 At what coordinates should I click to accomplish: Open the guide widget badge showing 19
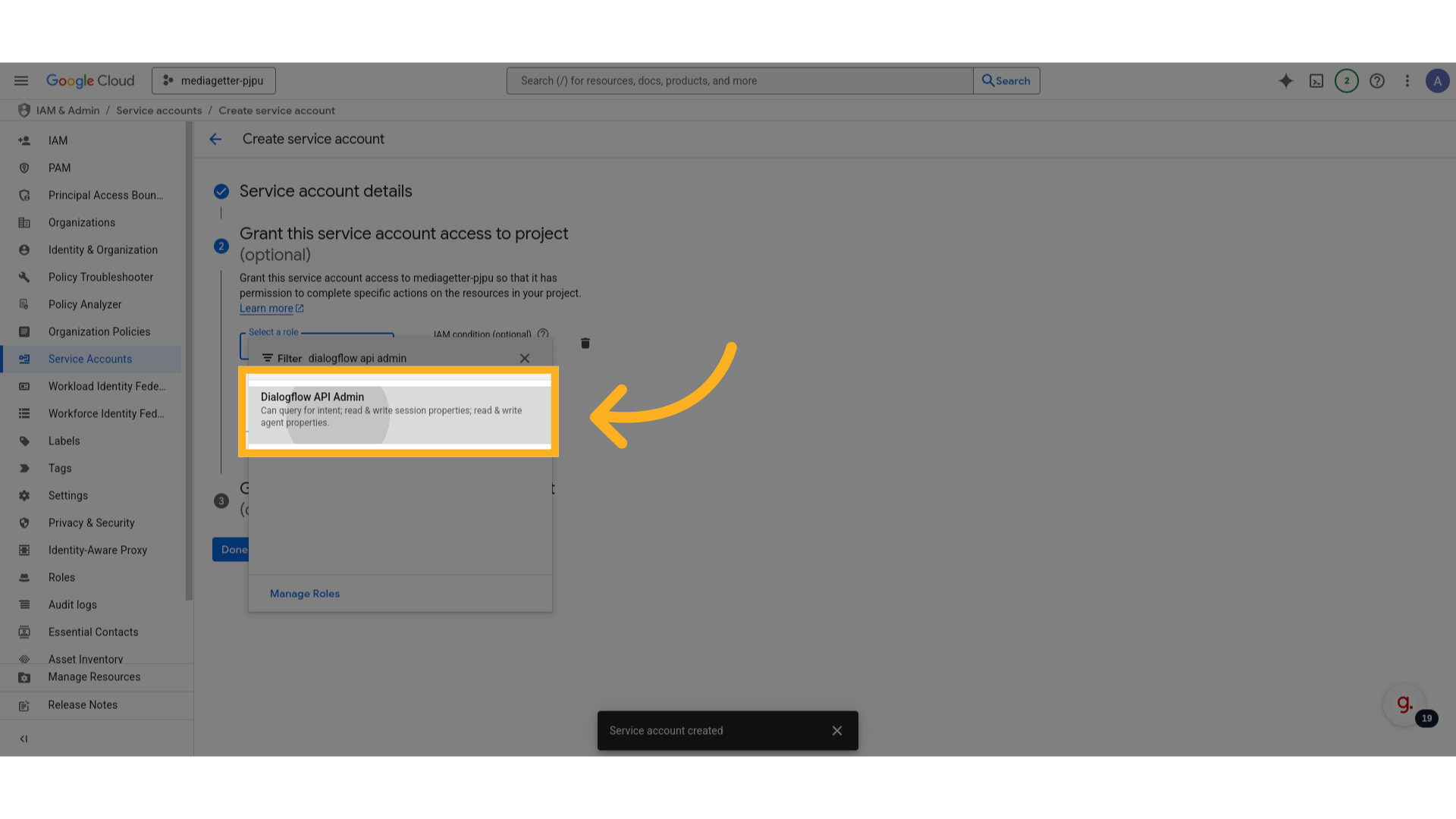[1426, 718]
